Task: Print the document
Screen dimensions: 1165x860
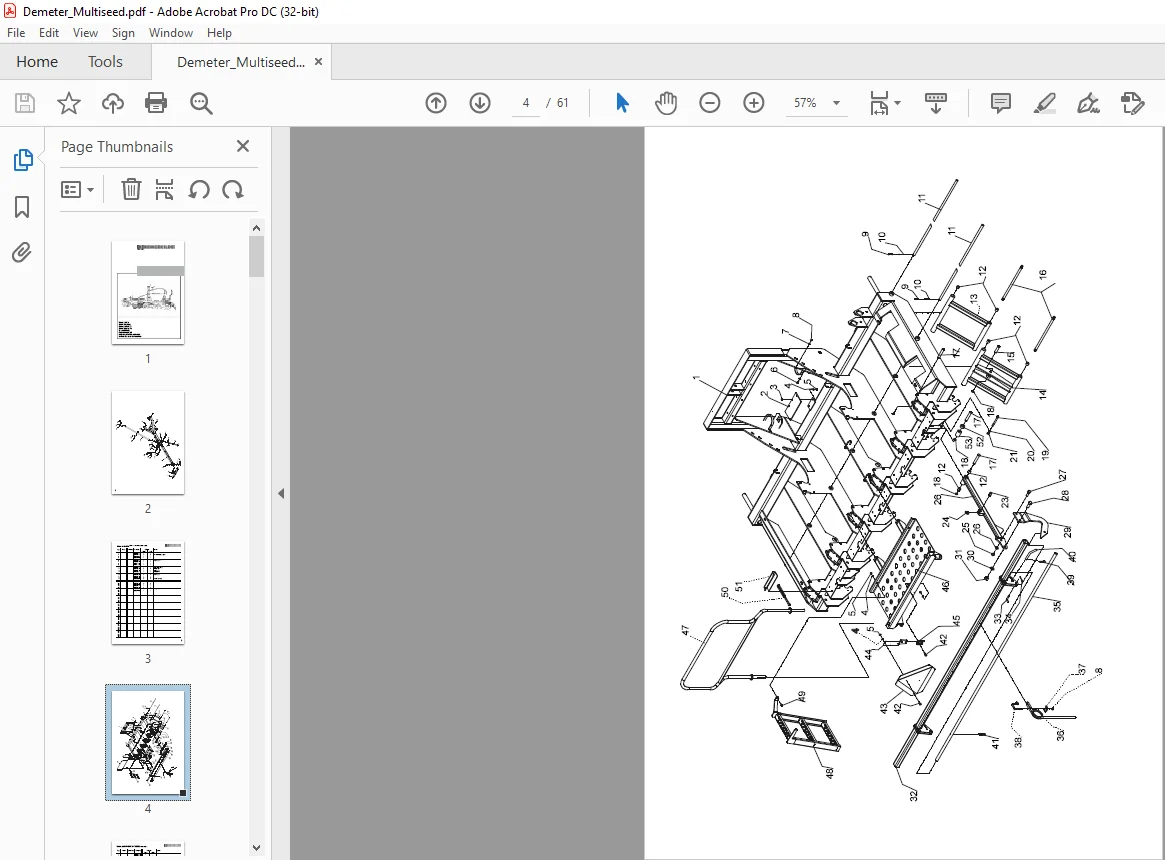Action: click(156, 103)
